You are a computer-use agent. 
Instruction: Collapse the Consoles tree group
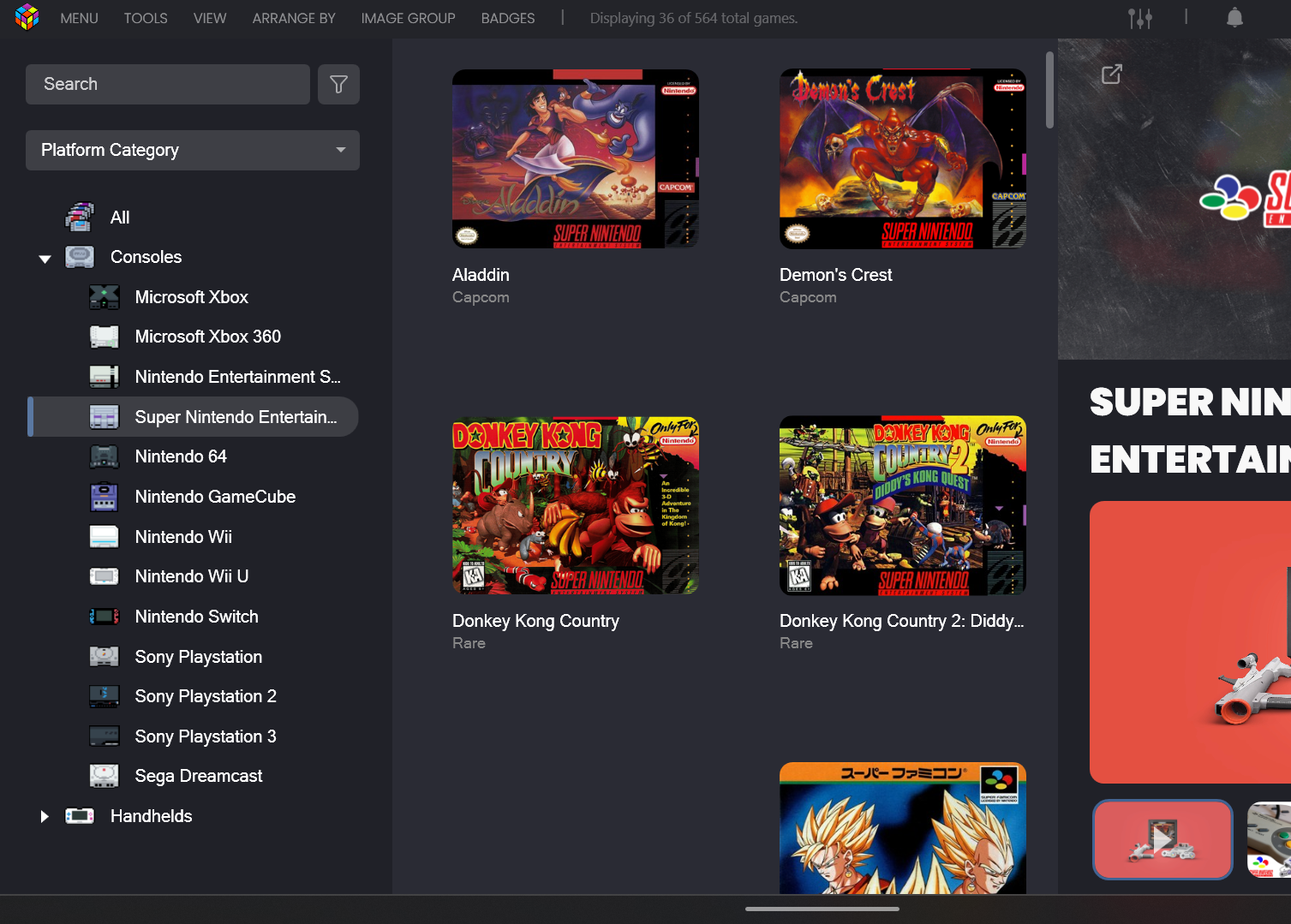coord(45,259)
